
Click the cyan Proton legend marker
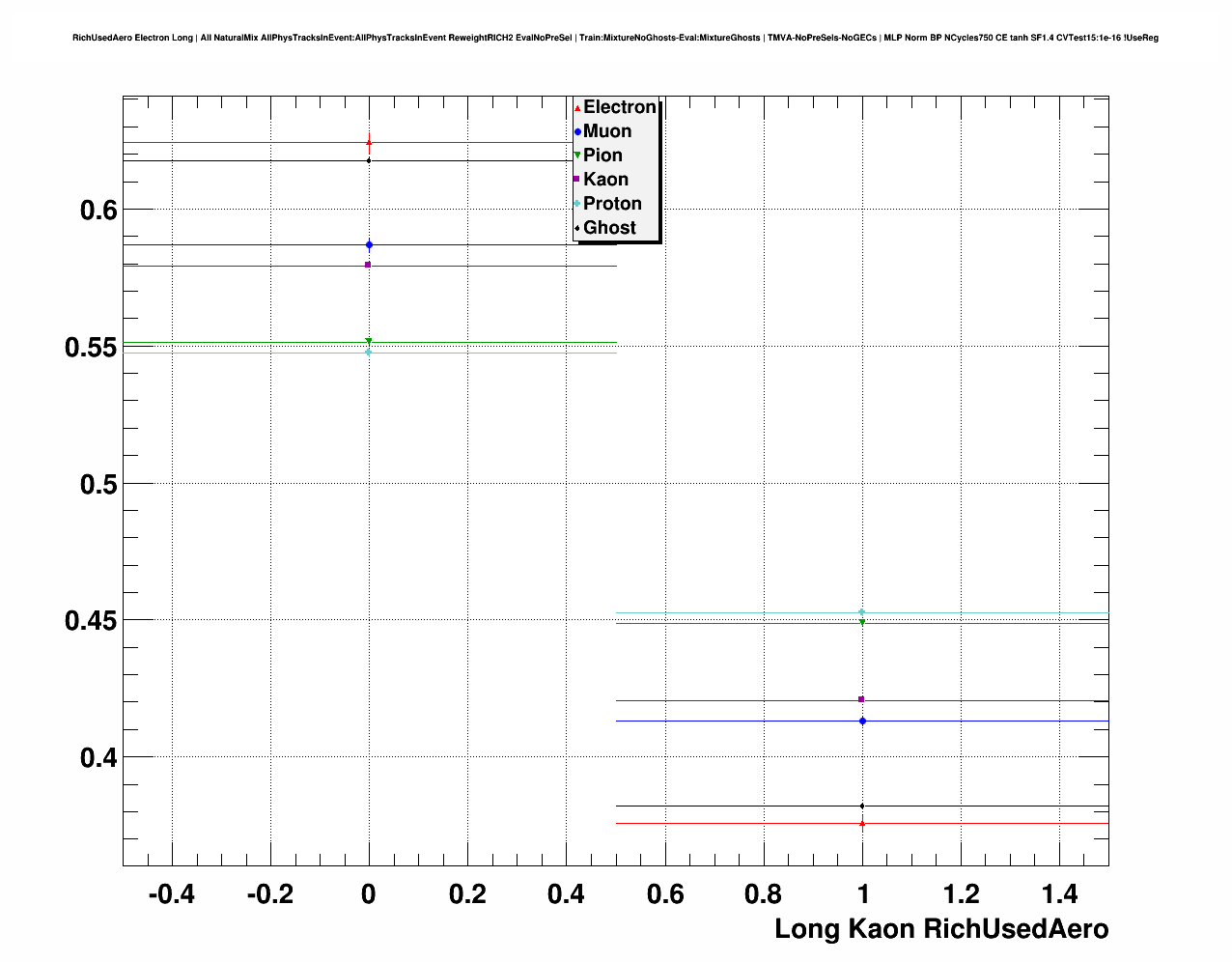click(577, 204)
